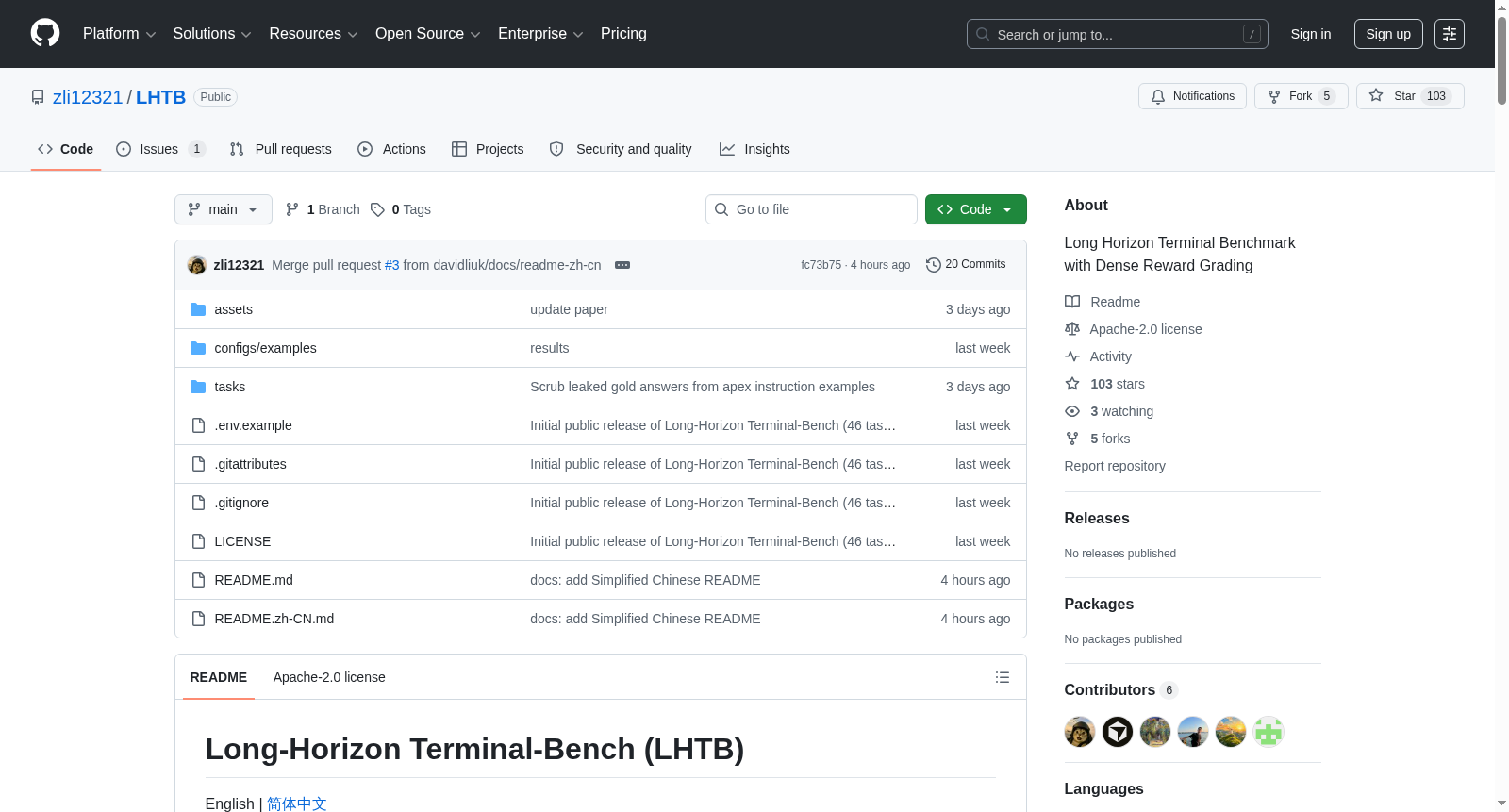Screen dimensions: 1509x812
Task: Switch to Security and quality tab
Action: coord(622,149)
